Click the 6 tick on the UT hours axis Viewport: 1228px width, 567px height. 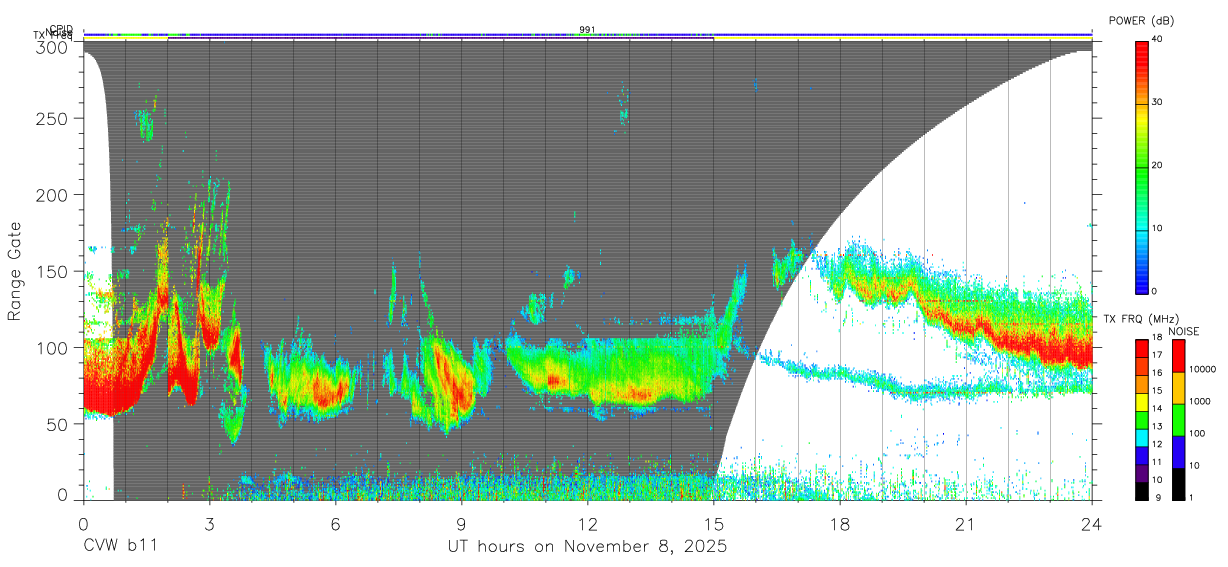tap(335, 523)
